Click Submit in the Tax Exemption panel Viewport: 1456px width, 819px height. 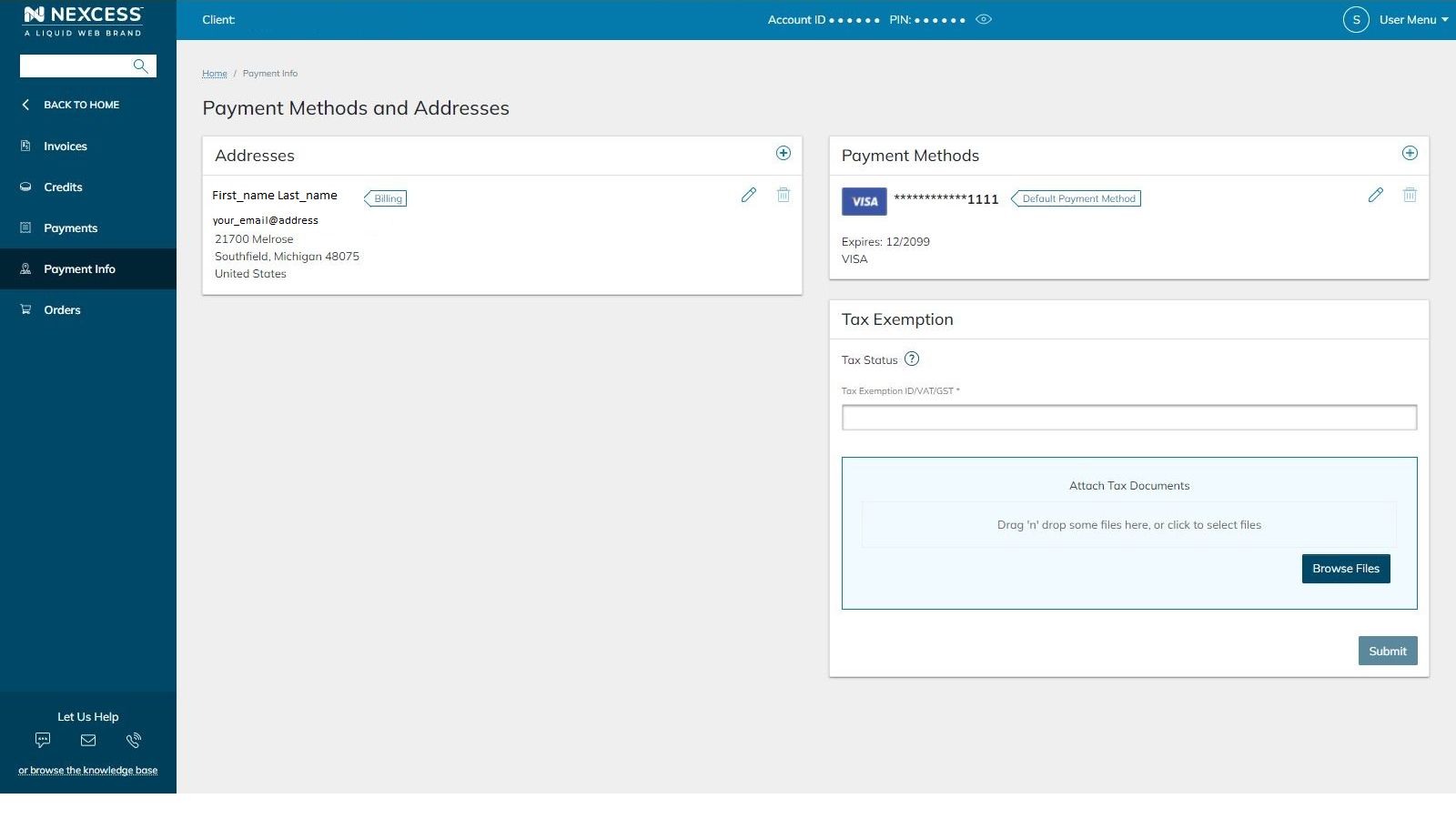(1387, 651)
